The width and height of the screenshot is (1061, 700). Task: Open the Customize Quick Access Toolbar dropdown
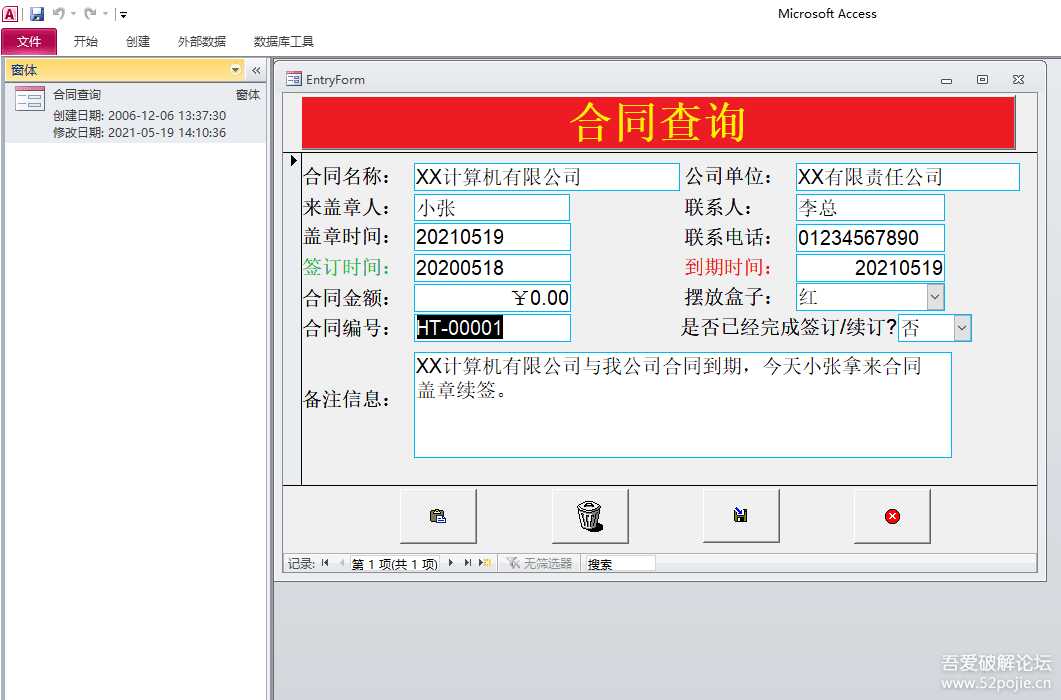[123, 15]
